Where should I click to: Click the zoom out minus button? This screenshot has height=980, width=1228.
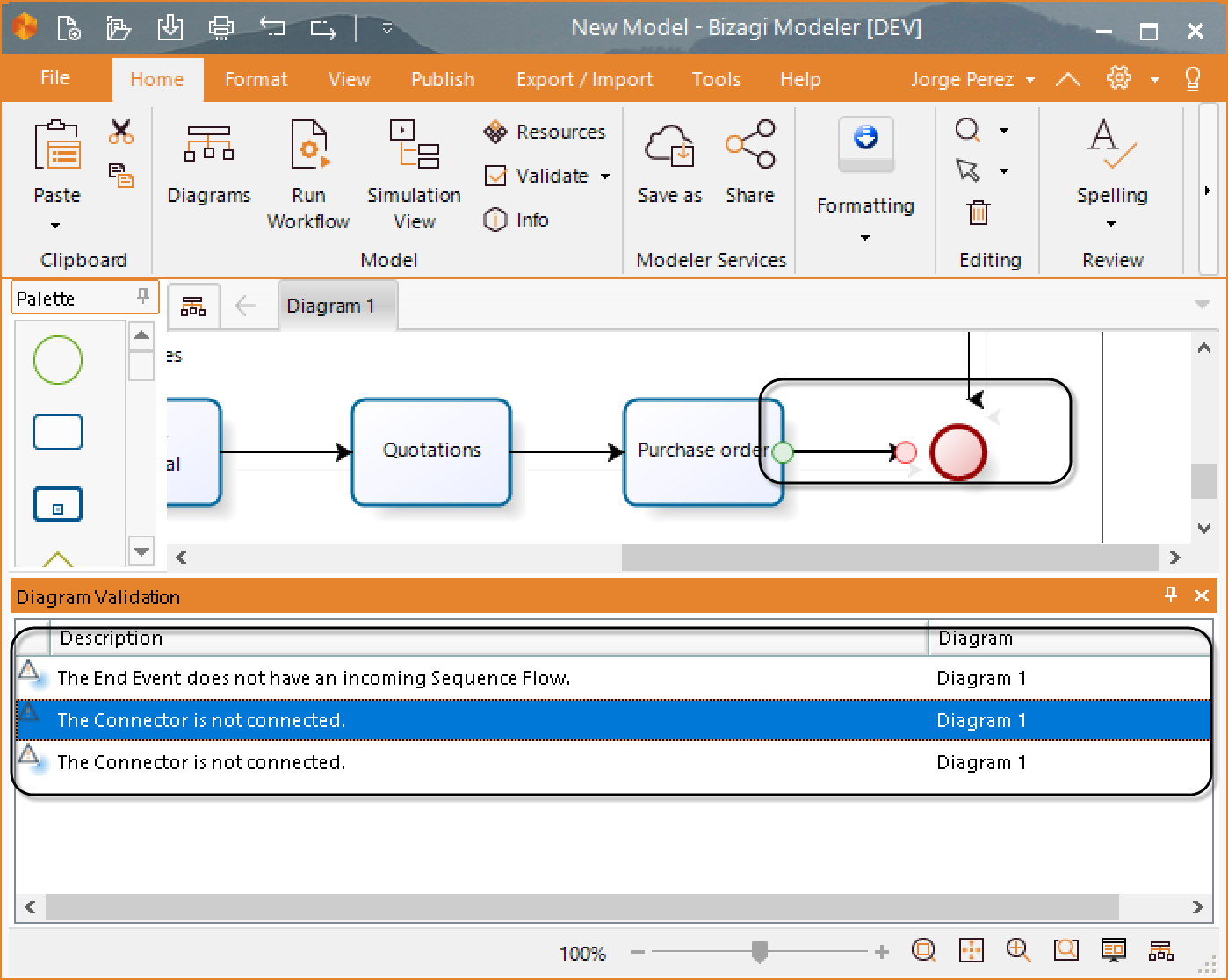(x=639, y=952)
